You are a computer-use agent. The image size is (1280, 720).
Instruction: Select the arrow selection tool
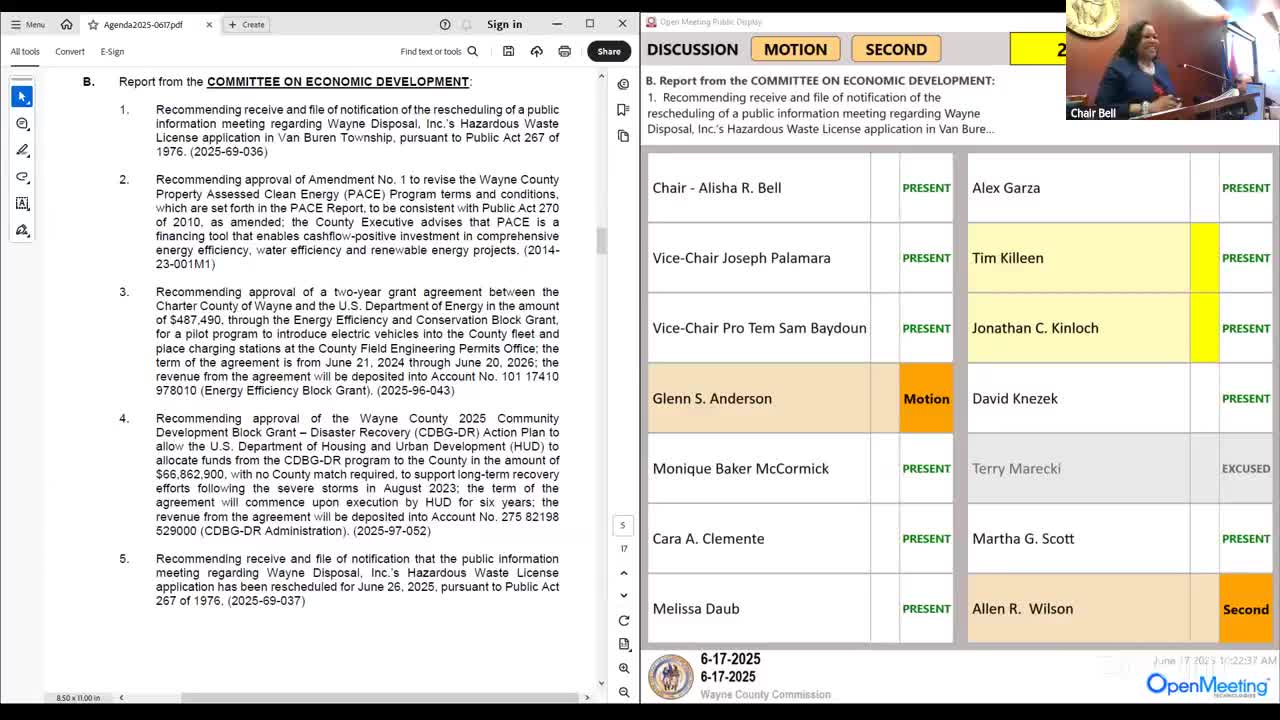[22, 96]
